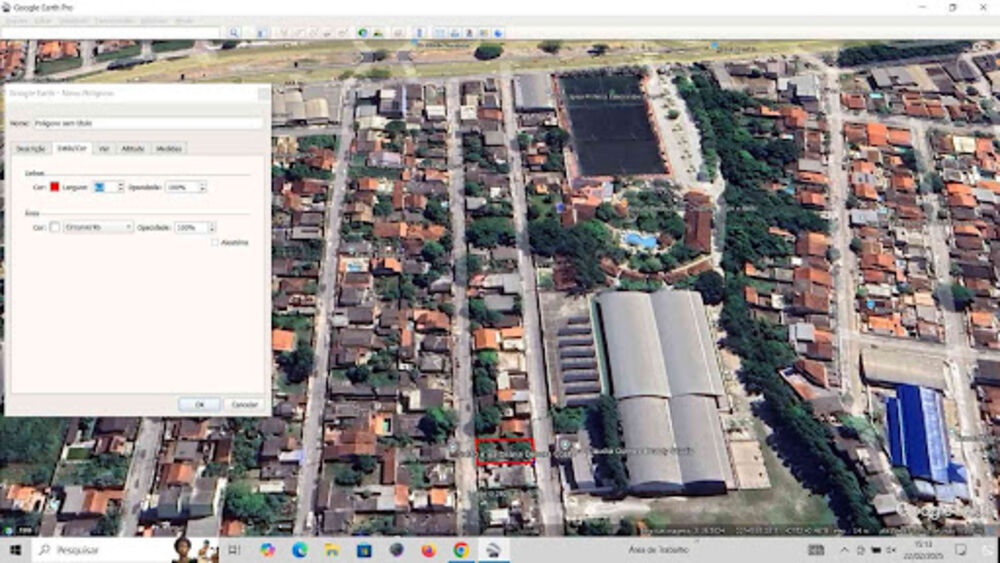Click the taskbar Pesquisar search box
Image resolution: width=1000 pixels, height=563 pixels.
coord(102,550)
